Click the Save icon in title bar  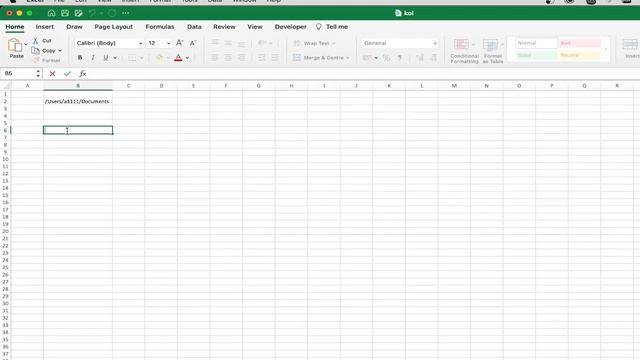pos(65,13)
